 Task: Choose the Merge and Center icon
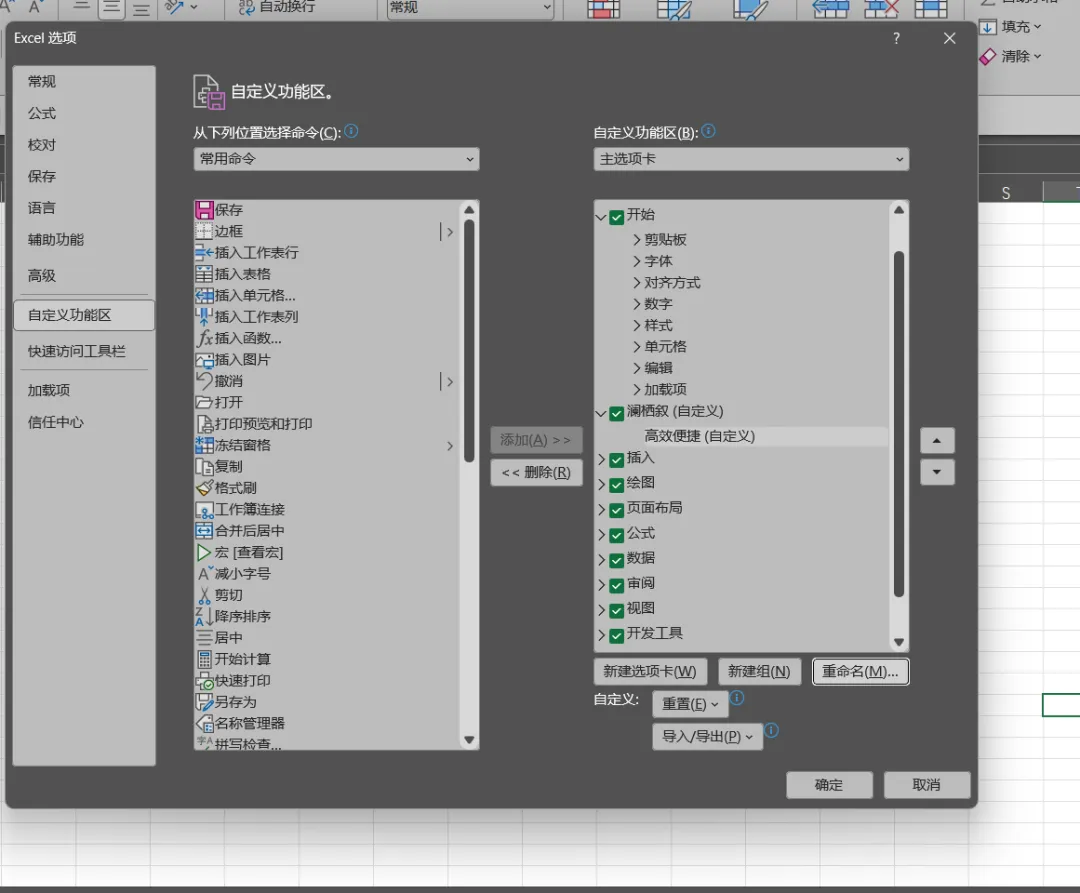pos(205,530)
